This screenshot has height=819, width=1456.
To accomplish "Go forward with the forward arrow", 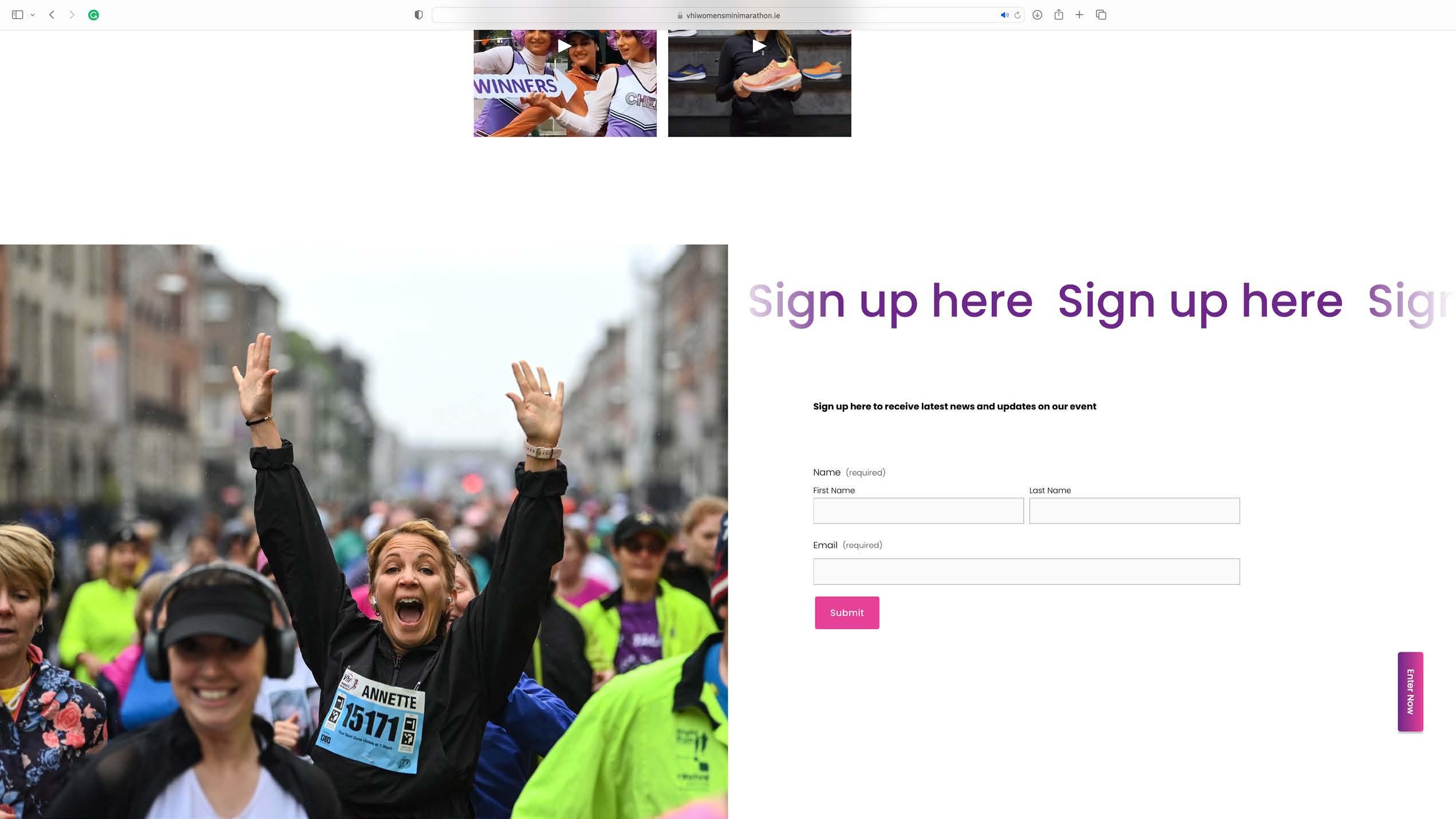I will tap(72, 15).
